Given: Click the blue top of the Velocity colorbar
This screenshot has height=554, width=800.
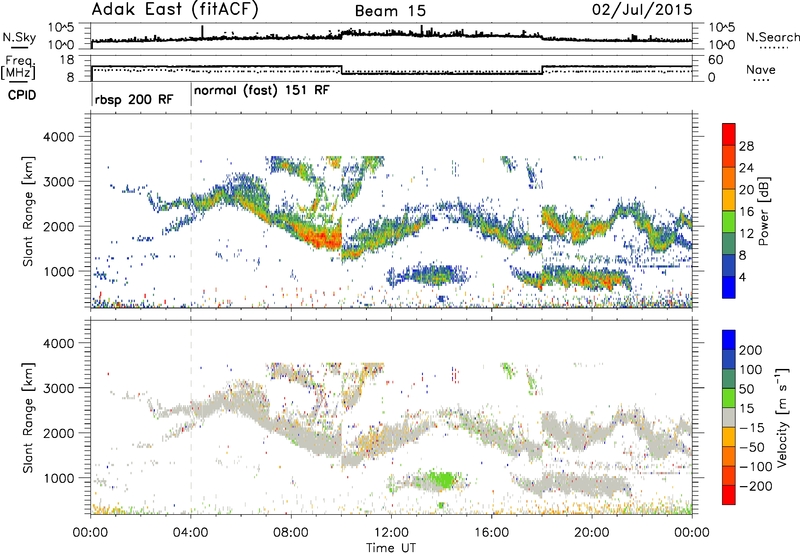Looking at the screenshot, I should [x=729, y=340].
